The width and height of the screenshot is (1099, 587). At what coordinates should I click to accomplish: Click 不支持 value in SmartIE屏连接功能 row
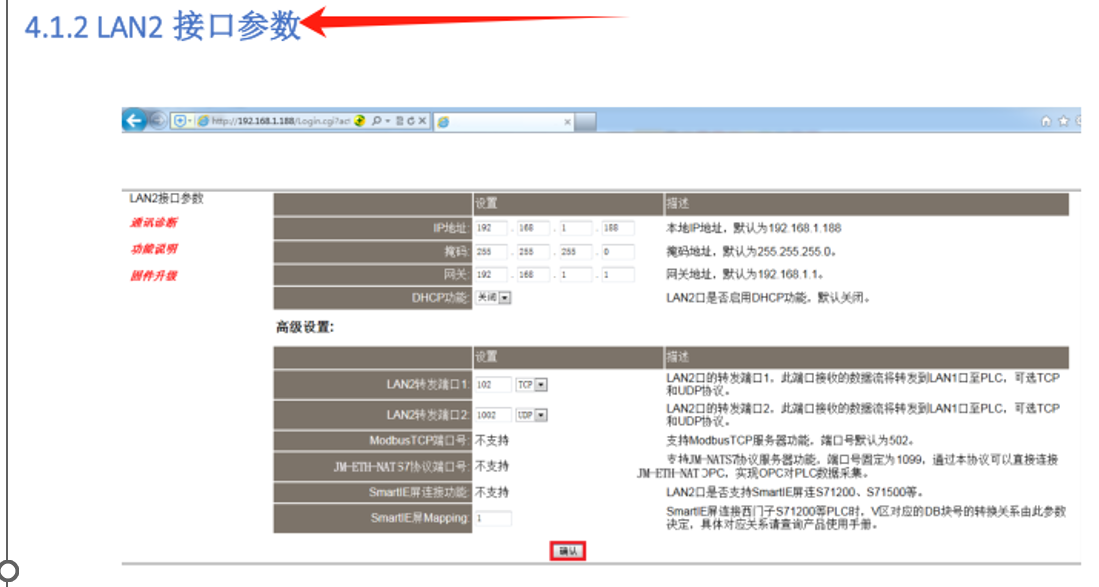pyautogui.click(x=492, y=492)
